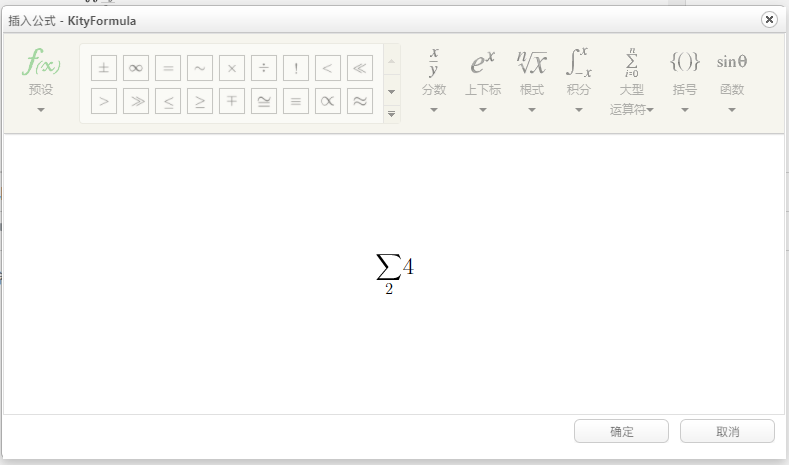Expand the full symbol list panel
This screenshot has width=789, height=465.
[391, 114]
